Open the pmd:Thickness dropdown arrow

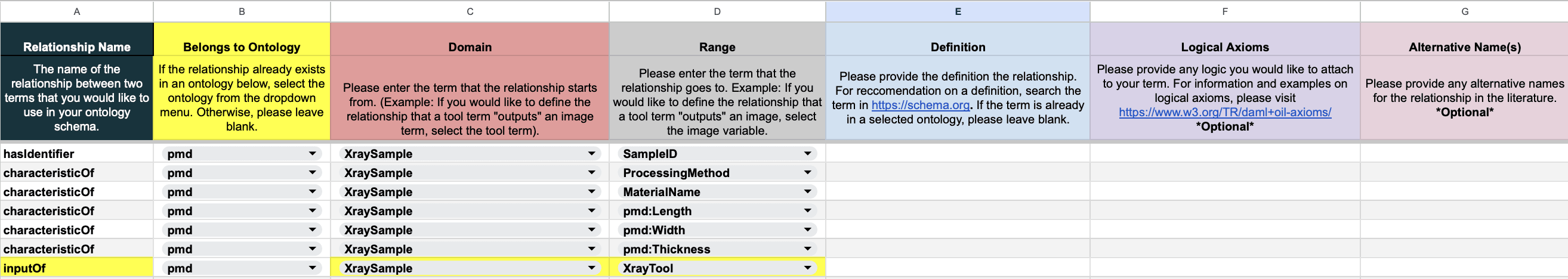click(807, 249)
